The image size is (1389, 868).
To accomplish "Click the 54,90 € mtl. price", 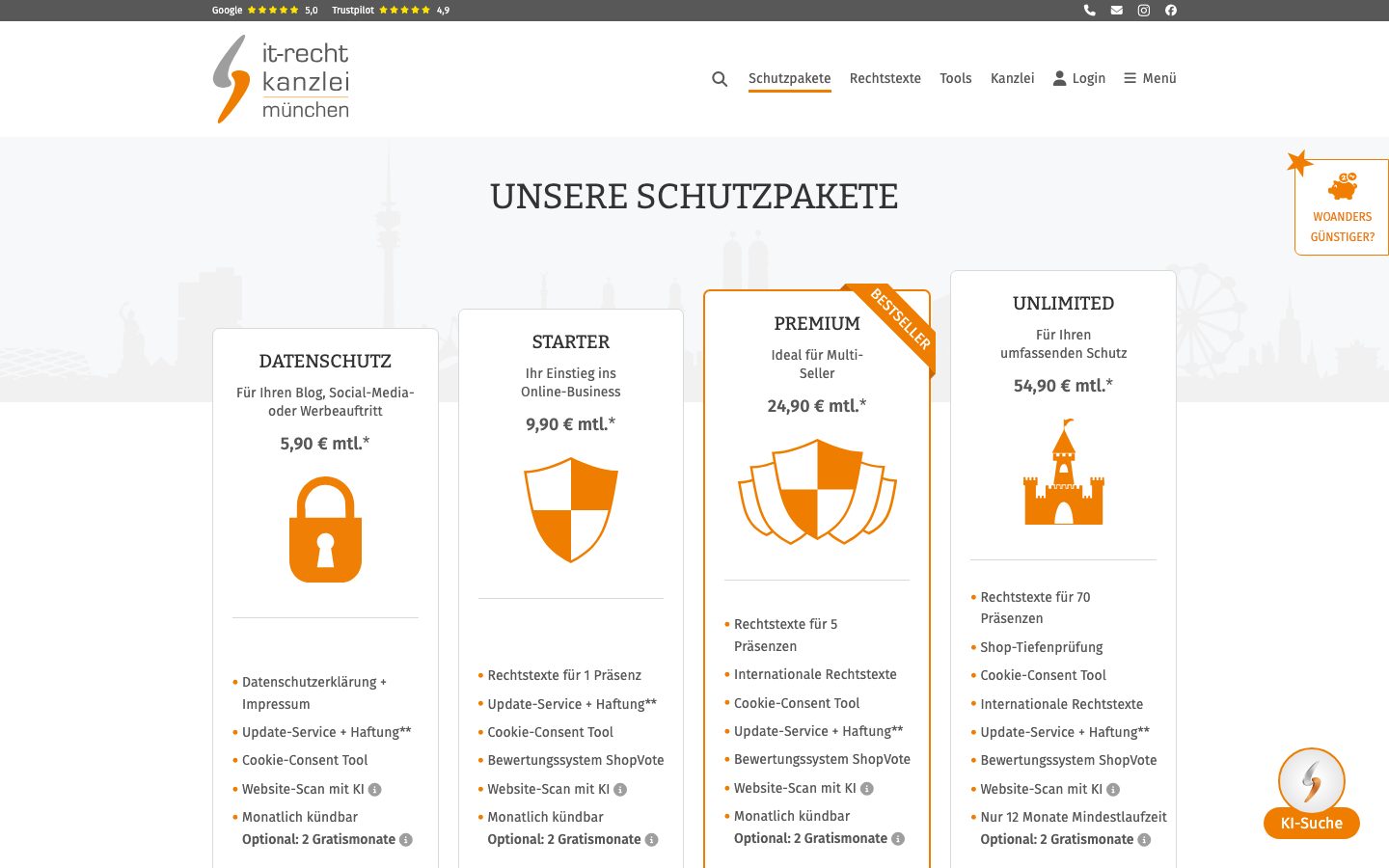I will [1063, 386].
